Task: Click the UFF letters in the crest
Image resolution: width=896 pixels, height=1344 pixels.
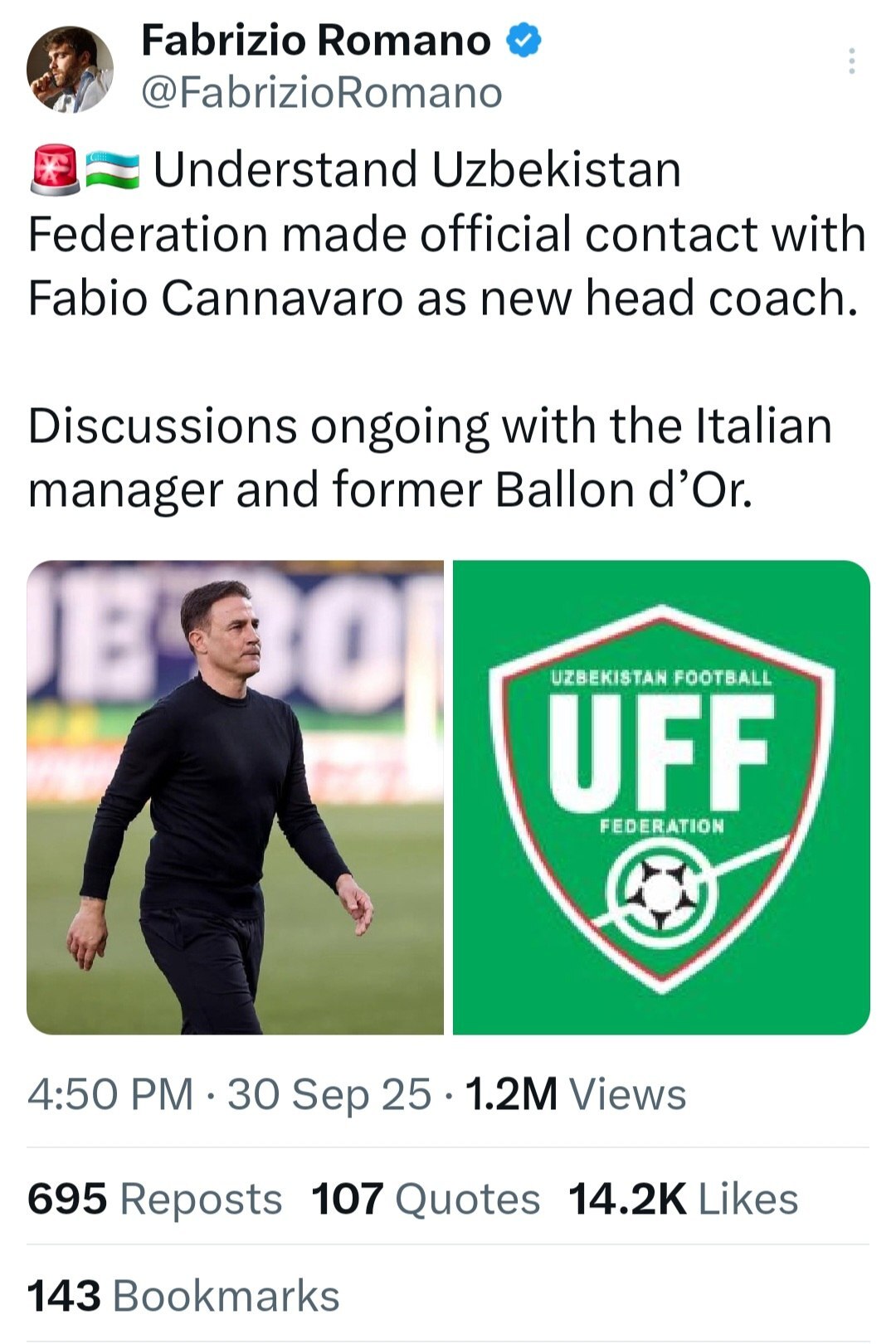Action: 661,752
